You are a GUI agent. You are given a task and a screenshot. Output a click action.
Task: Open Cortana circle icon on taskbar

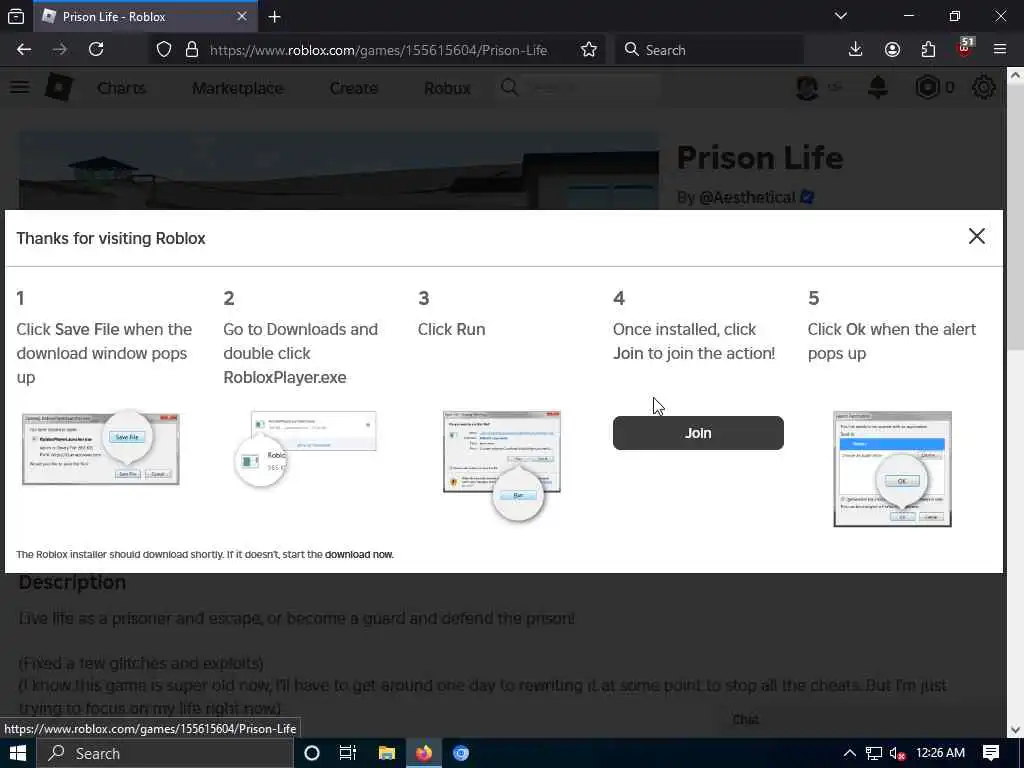tap(312, 753)
